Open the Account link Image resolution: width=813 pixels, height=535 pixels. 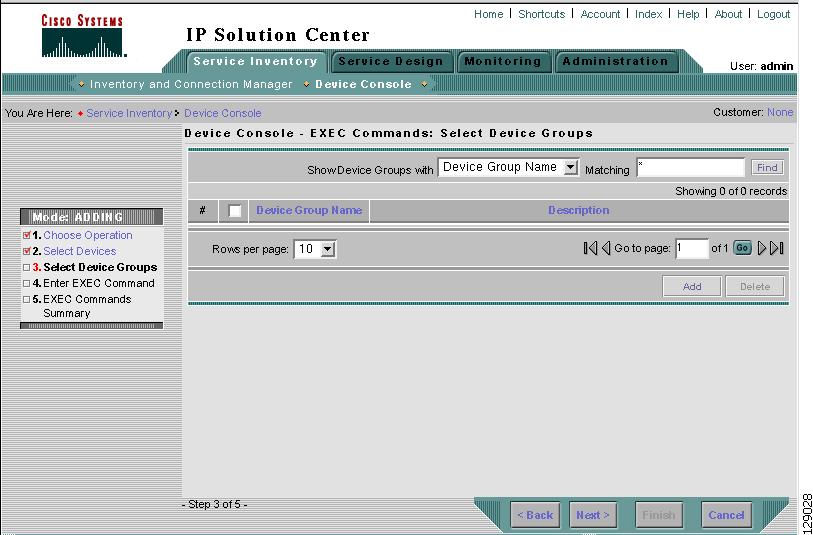tap(600, 15)
